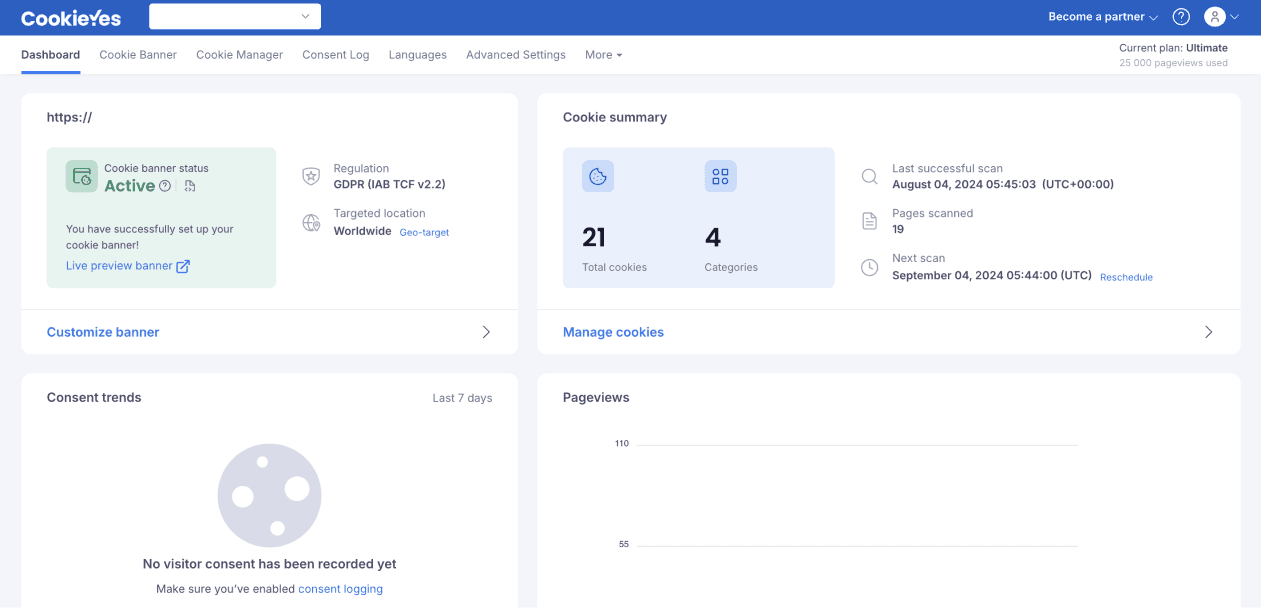This screenshot has width=1261, height=608.
Task: Click the 4 Categories number
Action: (x=713, y=237)
